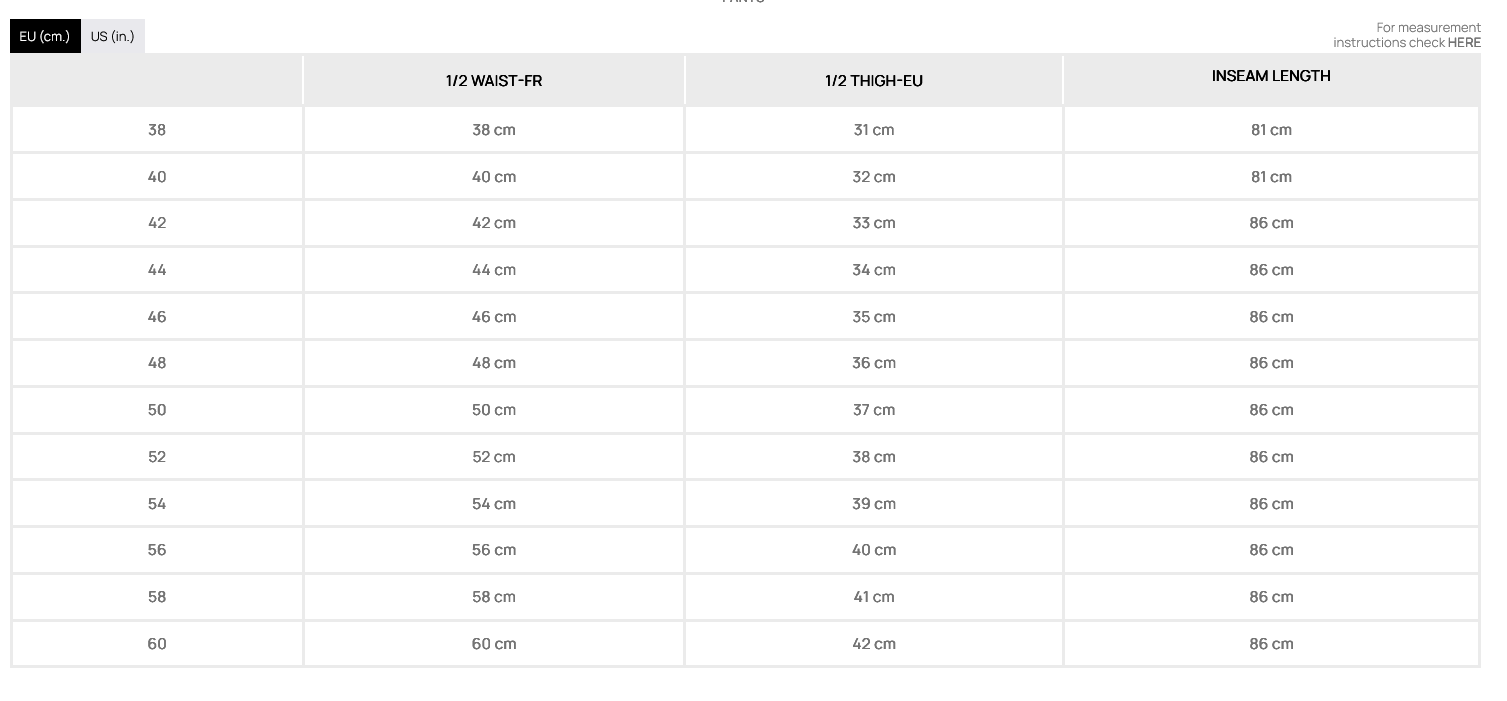The height and width of the screenshot is (701, 1507).
Task: Switch to the US (in.) tab
Action: pos(112,36)
